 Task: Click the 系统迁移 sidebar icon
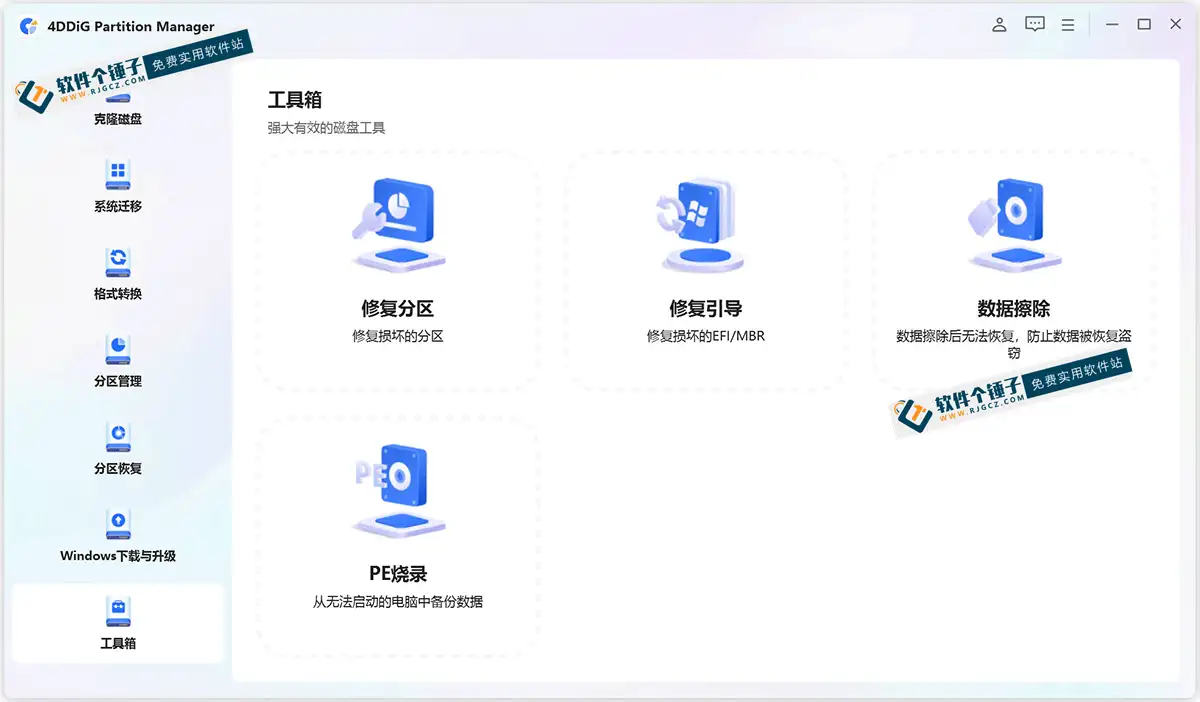click(x=118, y=175)
